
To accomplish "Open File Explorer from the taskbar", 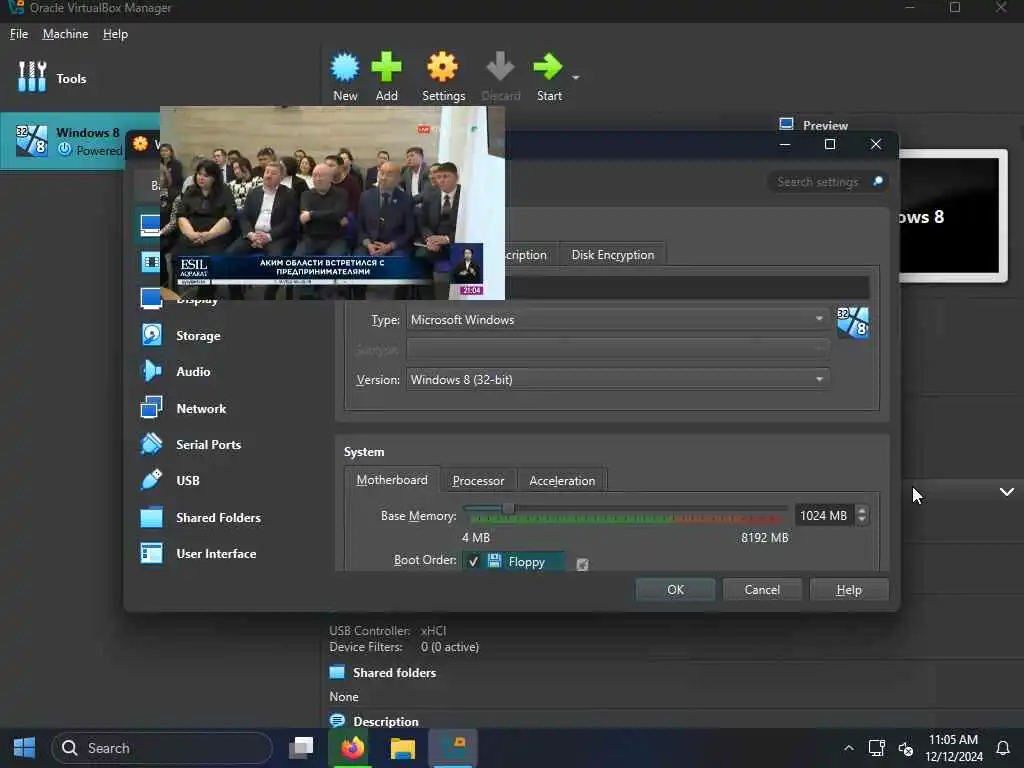I will click(x=402, y=748).
